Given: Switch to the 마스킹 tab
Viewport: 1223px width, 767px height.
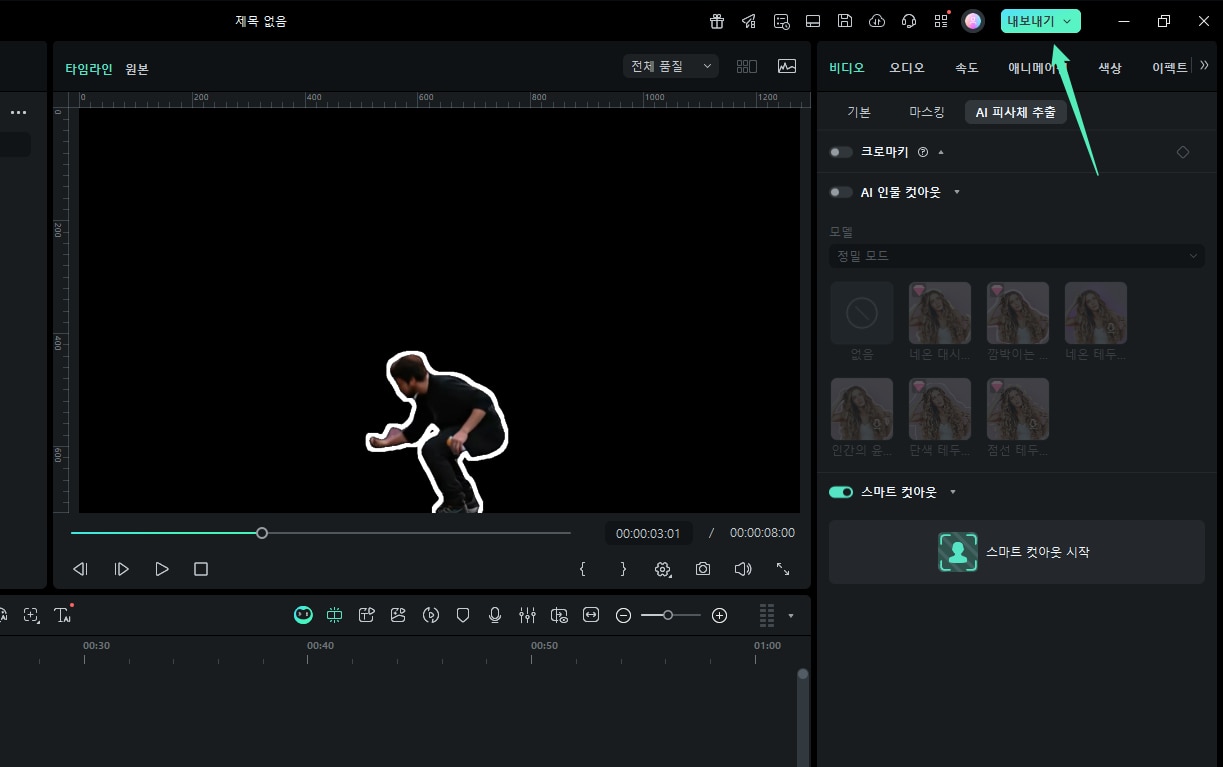Looking at the screenshot, I should pos(925,112).
